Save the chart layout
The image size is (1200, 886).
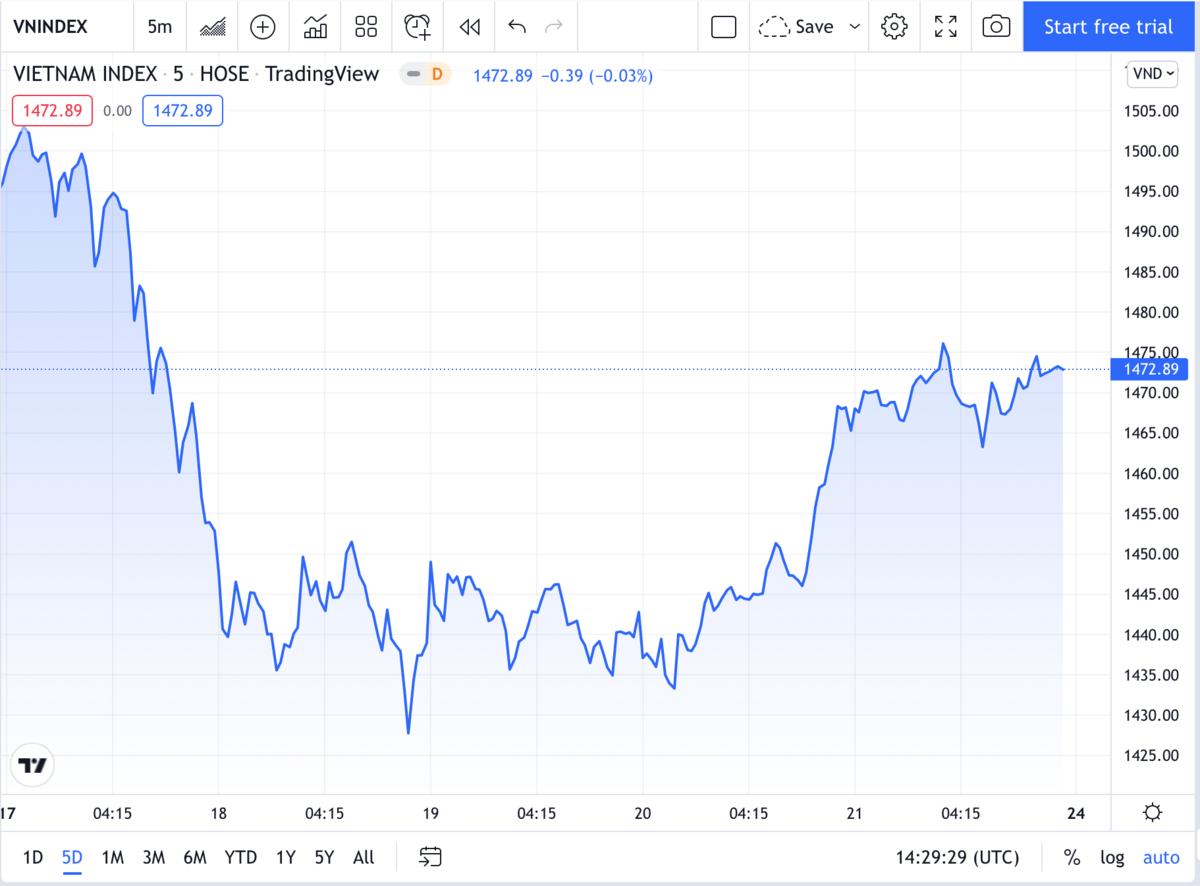796,27
